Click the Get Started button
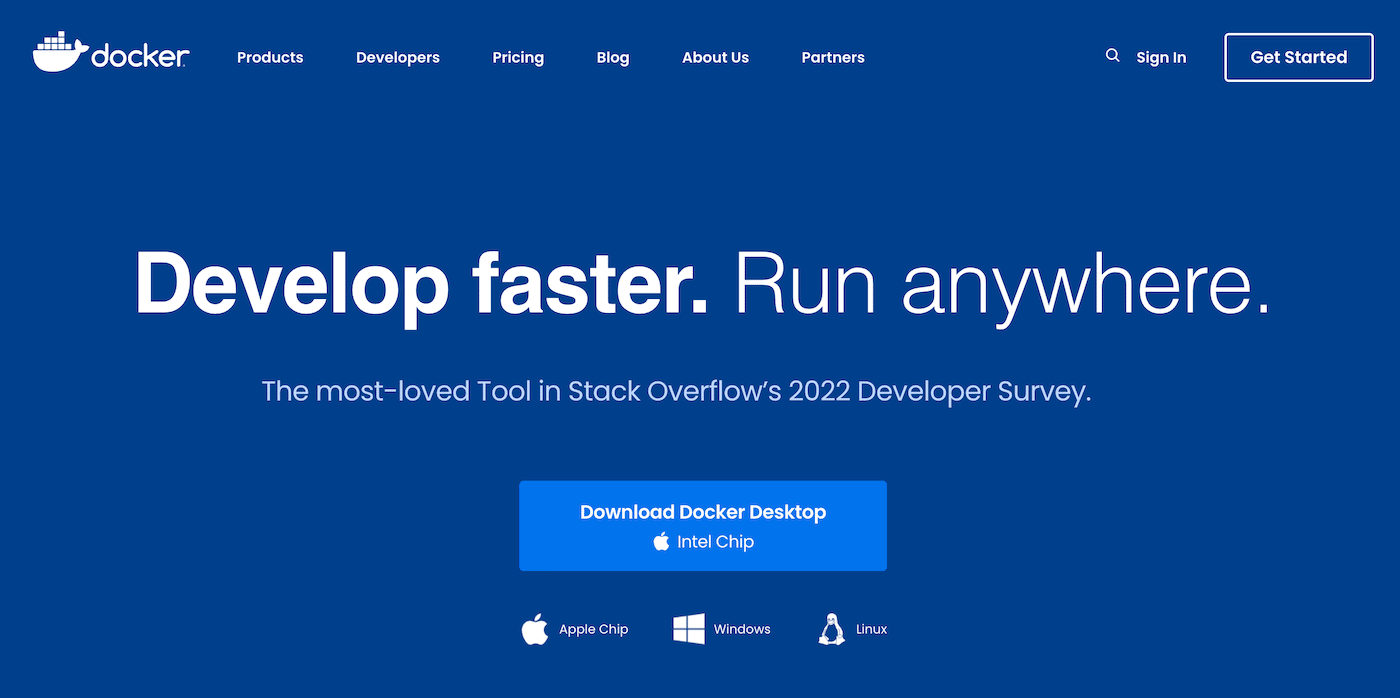 tap(1298, 57)
